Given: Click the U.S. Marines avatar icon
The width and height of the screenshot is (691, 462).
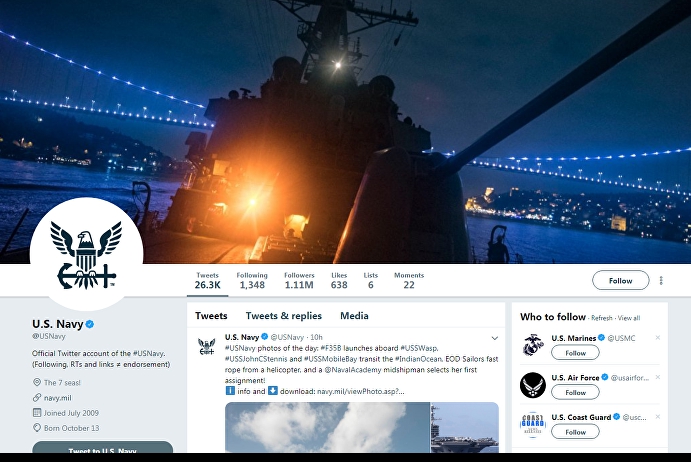Looking at the screenshot, I should 533,345.
